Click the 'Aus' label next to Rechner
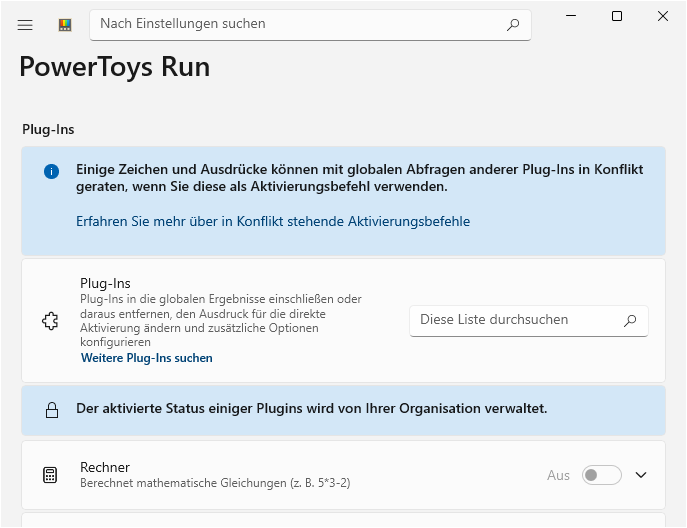This screenshot has width=687, height=528. [558, 475]
